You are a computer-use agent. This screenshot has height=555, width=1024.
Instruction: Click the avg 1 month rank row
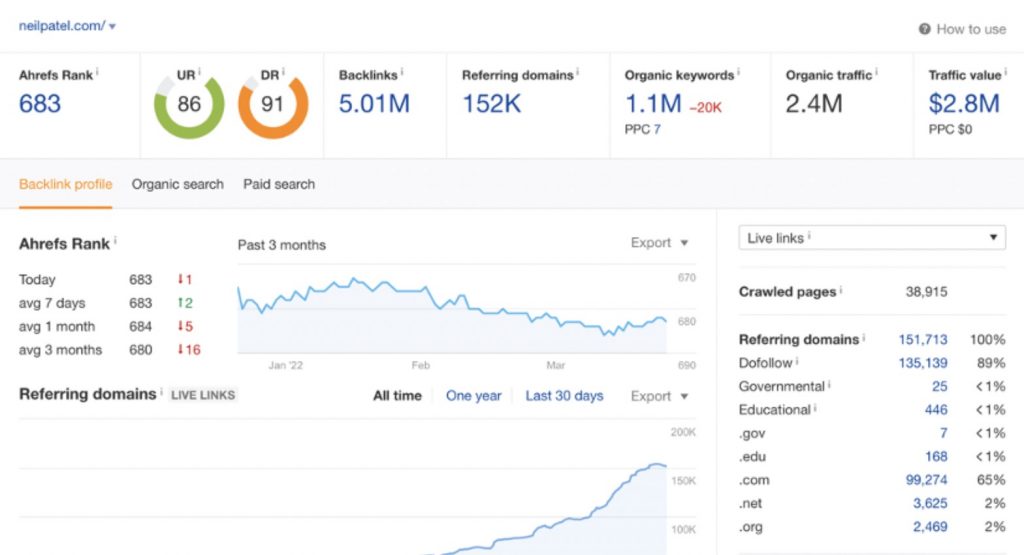click(106, 326)
